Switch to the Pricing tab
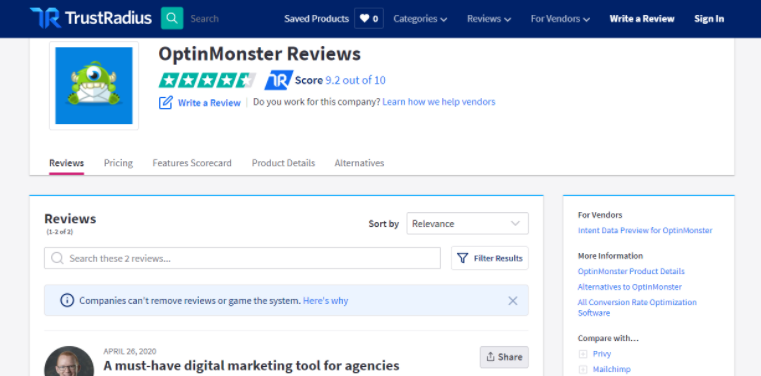 [118, 163]
